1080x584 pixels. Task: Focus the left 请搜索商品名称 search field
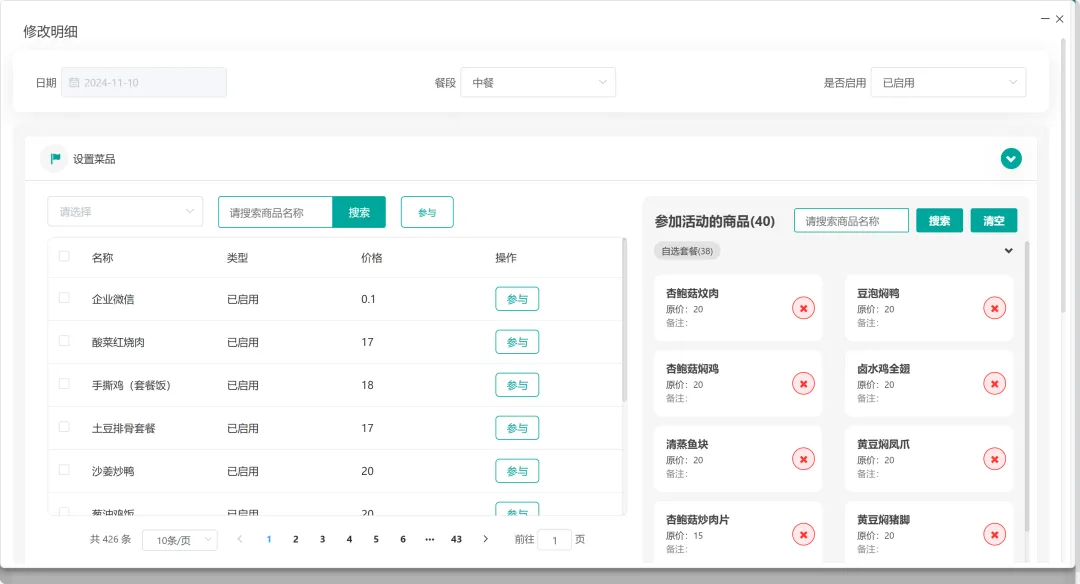point(276,212)
